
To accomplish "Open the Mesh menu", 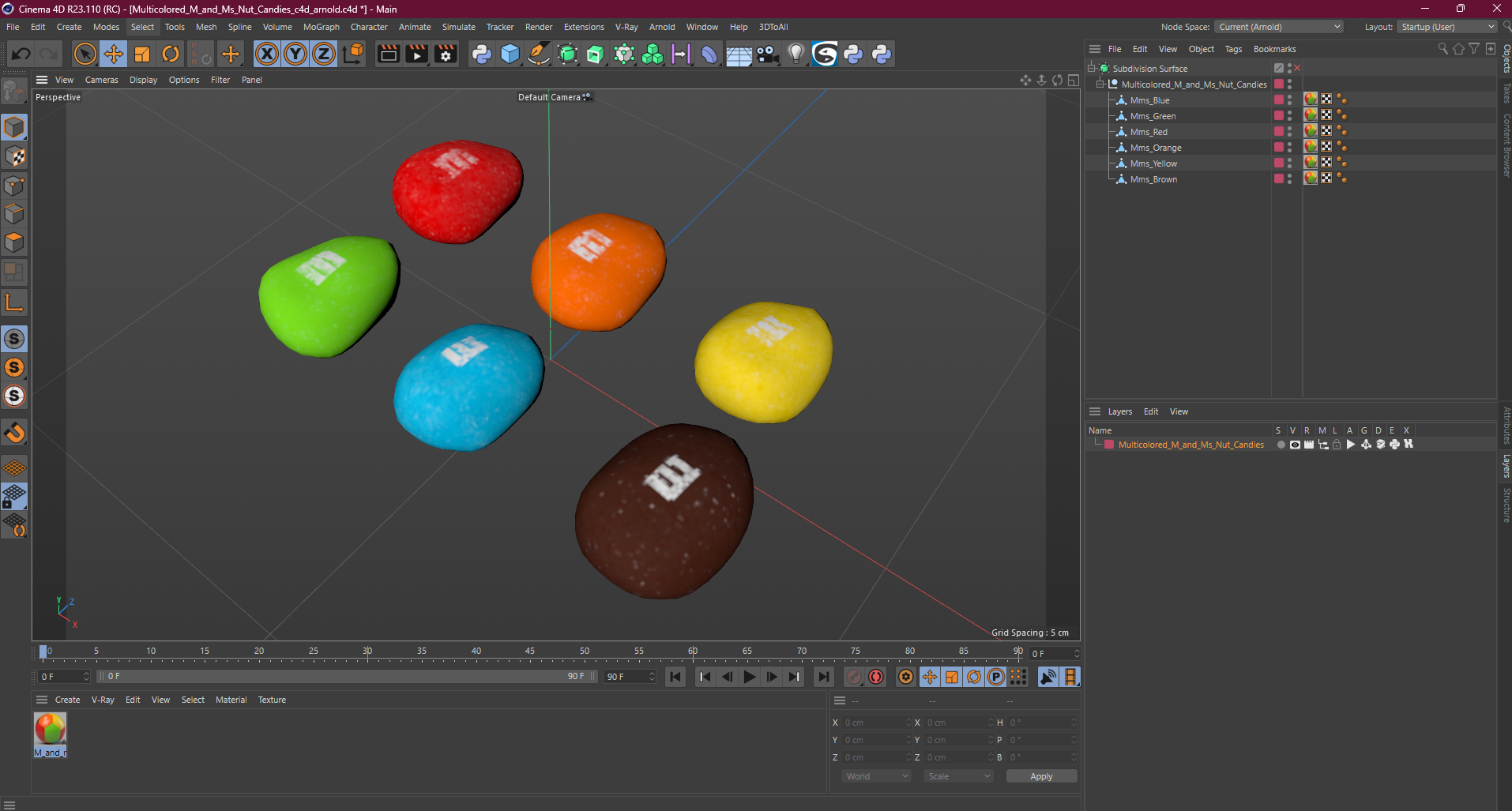I will coord(206,27).
